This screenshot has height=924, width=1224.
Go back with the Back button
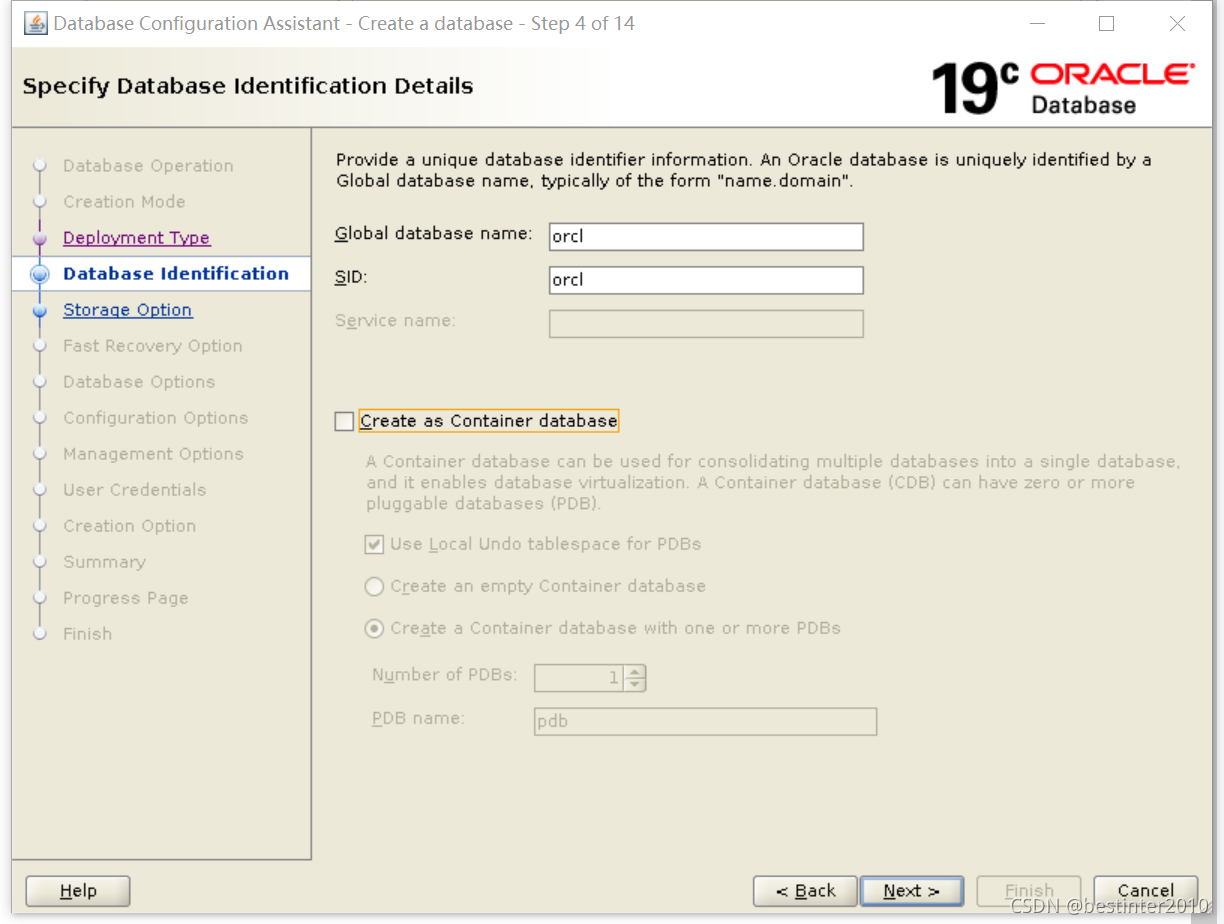(x=805, y=891)
